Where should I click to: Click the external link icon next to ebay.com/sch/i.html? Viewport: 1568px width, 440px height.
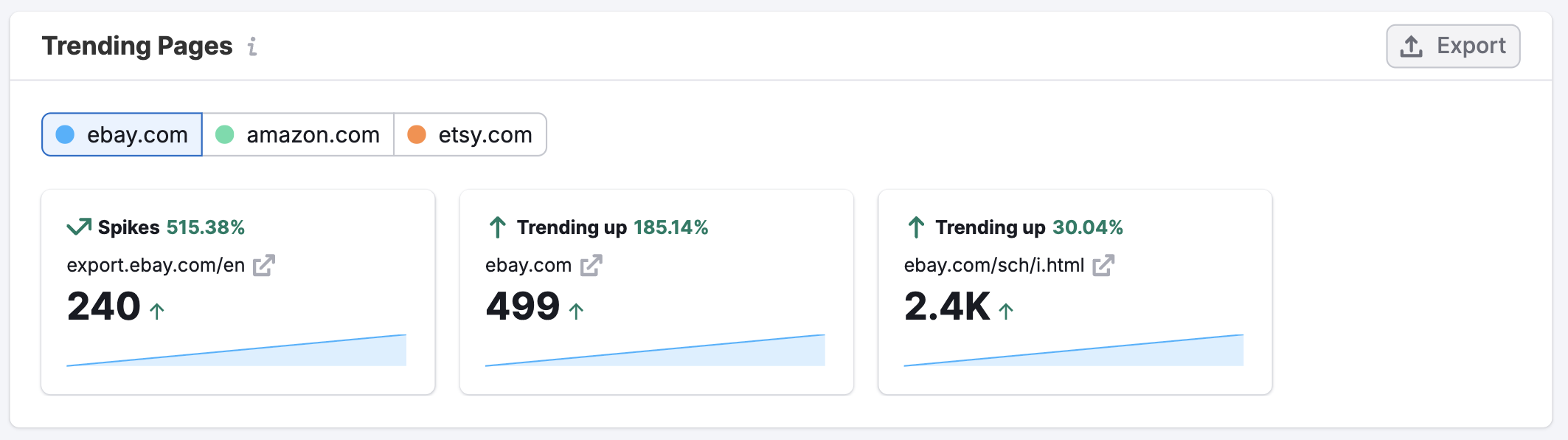[1105, 264]
